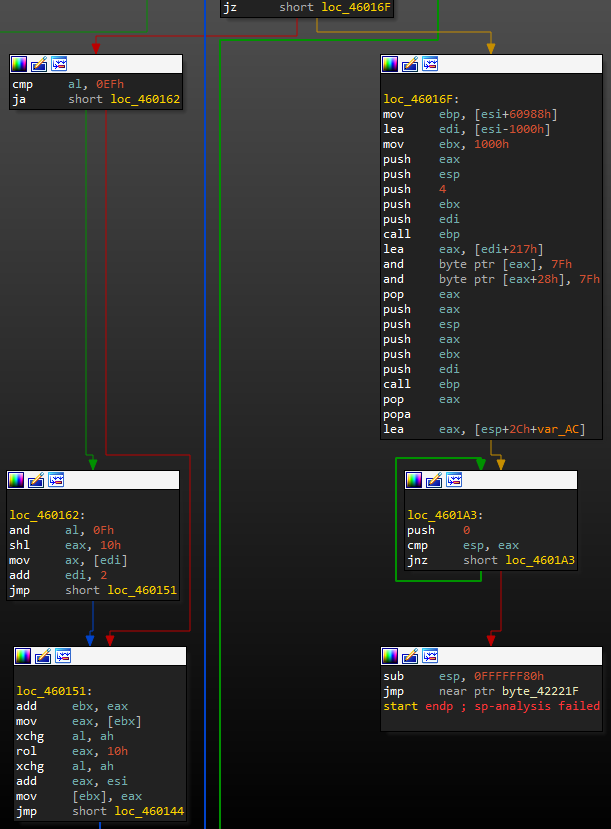Click the group nodes icon on loc_46016F node
This screenshot has width=611, height=829.
click(x=430, y=64)
